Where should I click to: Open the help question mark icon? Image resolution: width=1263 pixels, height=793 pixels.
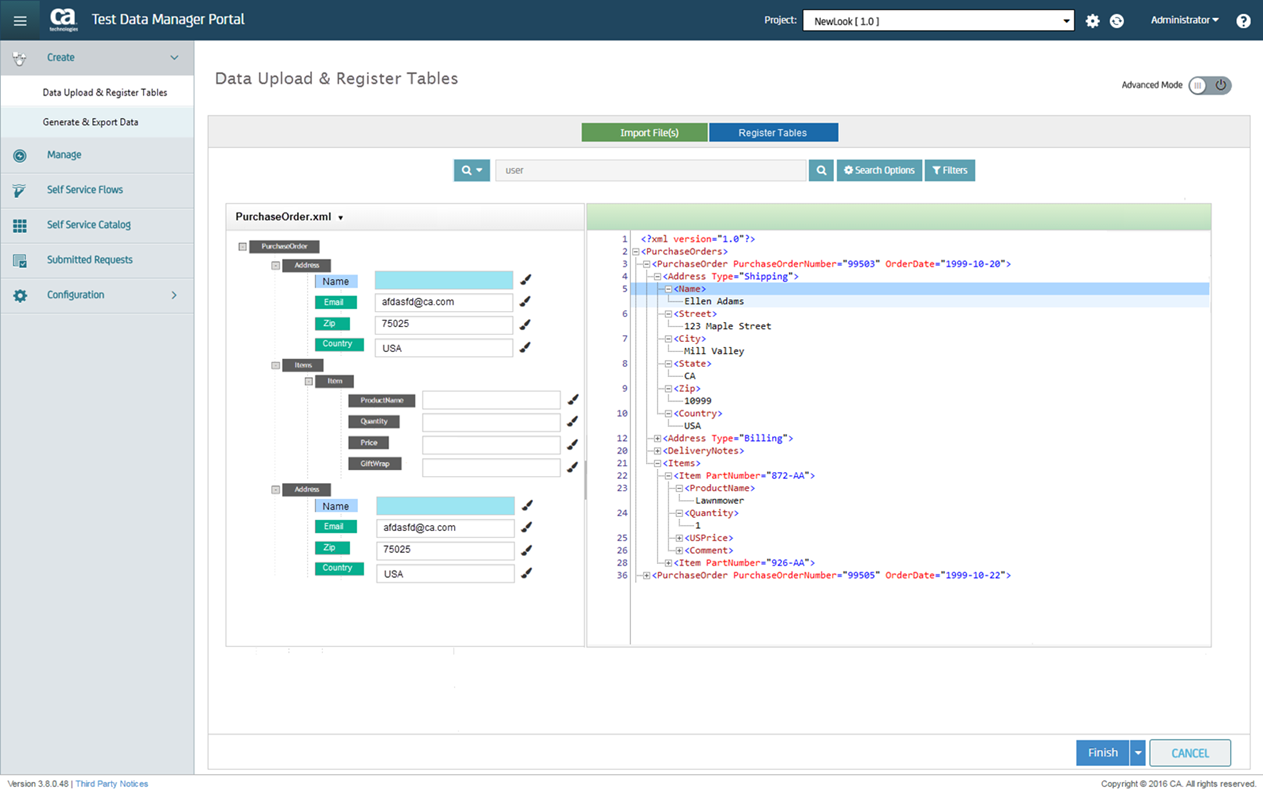(1243, 21)
